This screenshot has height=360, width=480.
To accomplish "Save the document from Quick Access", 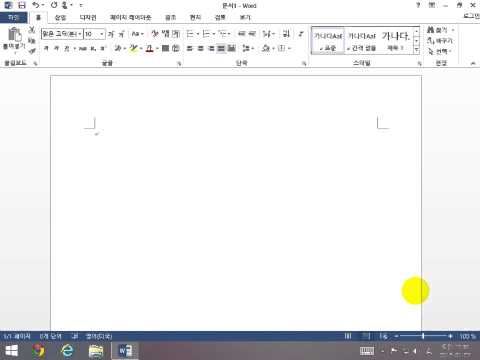I will point(22,5).
